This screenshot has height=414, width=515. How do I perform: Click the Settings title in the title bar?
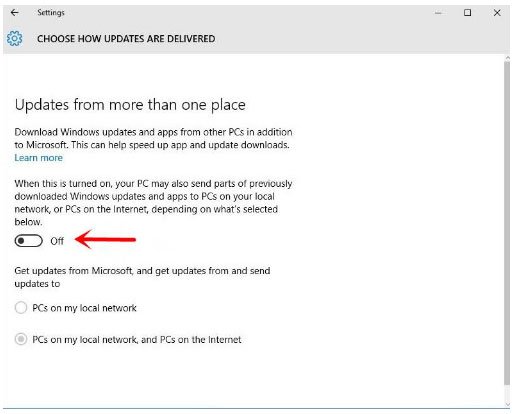coord(51,13)
